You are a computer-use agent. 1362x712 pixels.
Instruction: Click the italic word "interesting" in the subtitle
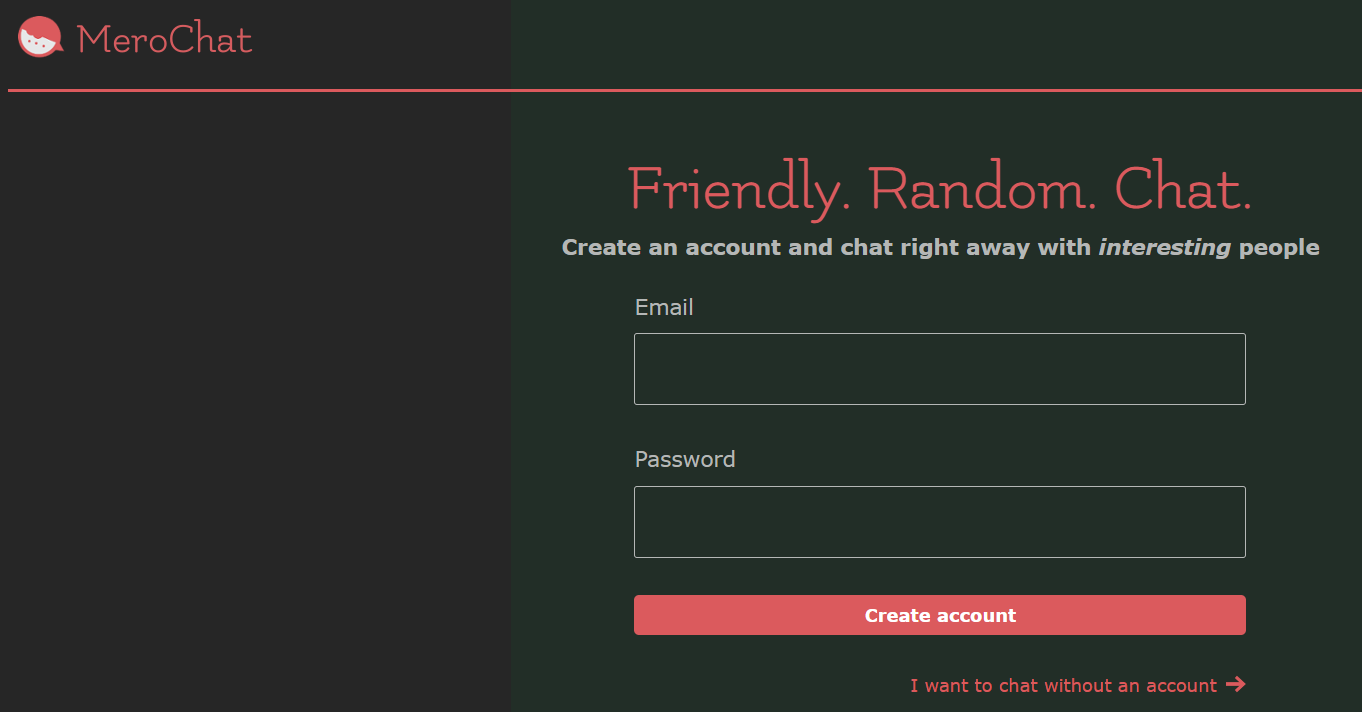pyautogui.click(x=1164, y=247)
